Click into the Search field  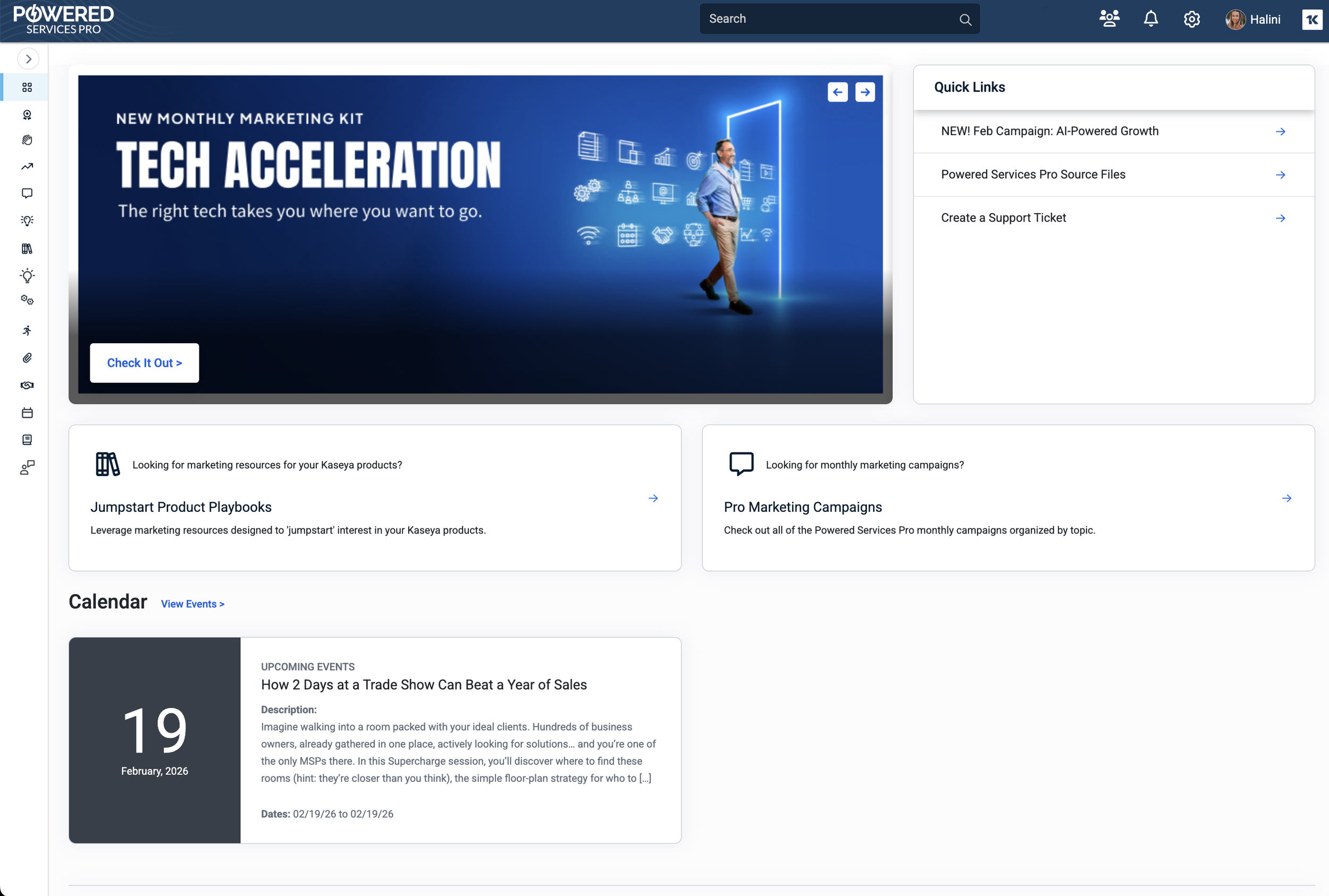[829, 19]
